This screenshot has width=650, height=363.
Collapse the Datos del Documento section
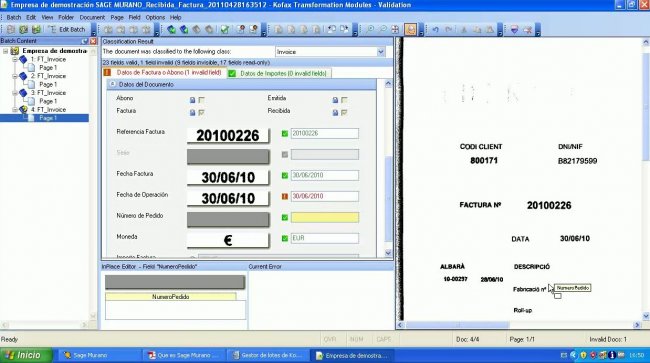point(112,84)
